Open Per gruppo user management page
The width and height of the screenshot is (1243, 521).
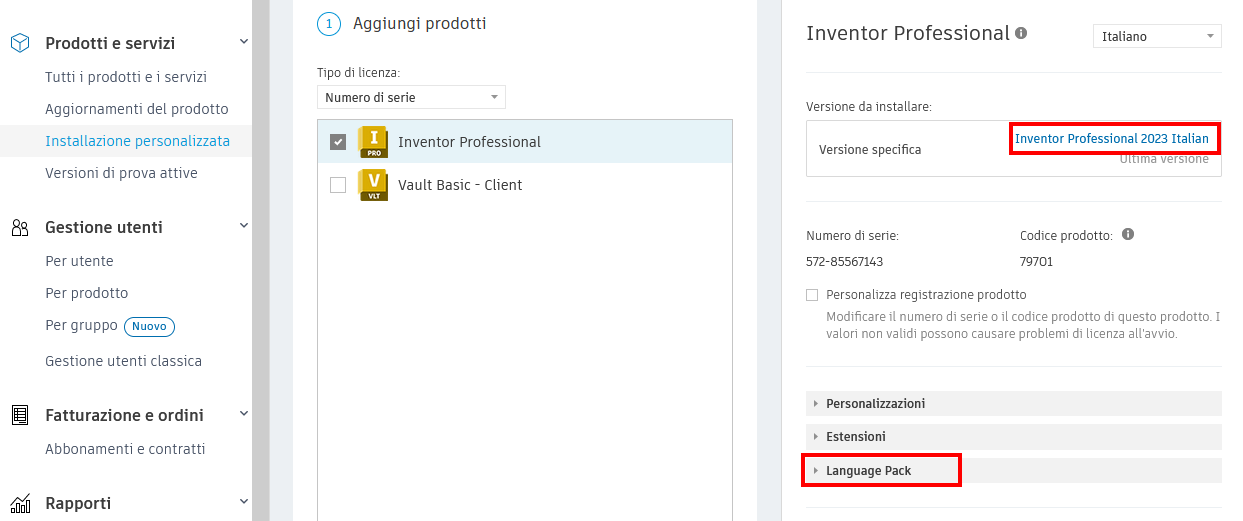click(81, 326)
